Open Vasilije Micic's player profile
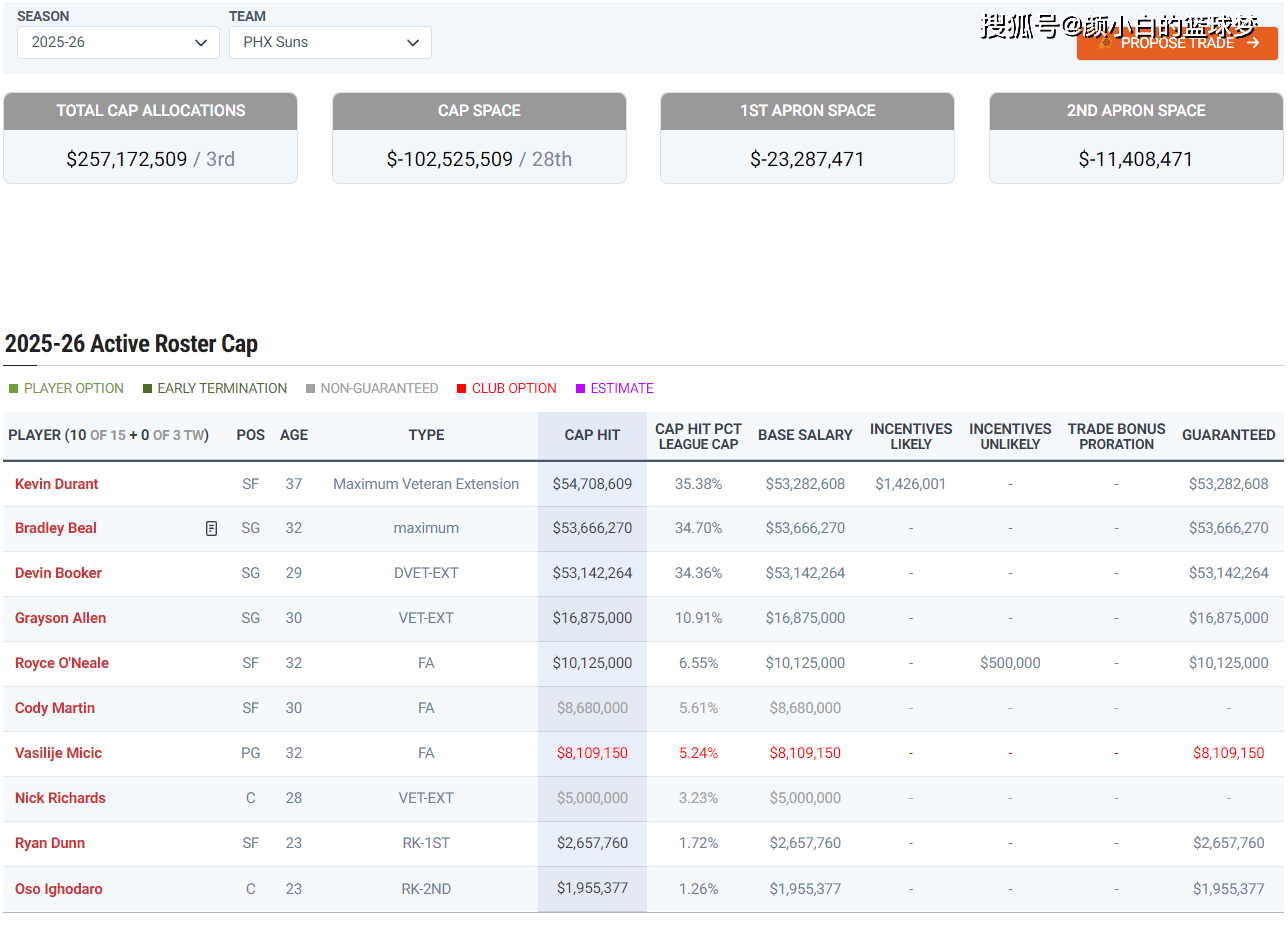This screenshot has height=925, width=1288. coord(58,753)
